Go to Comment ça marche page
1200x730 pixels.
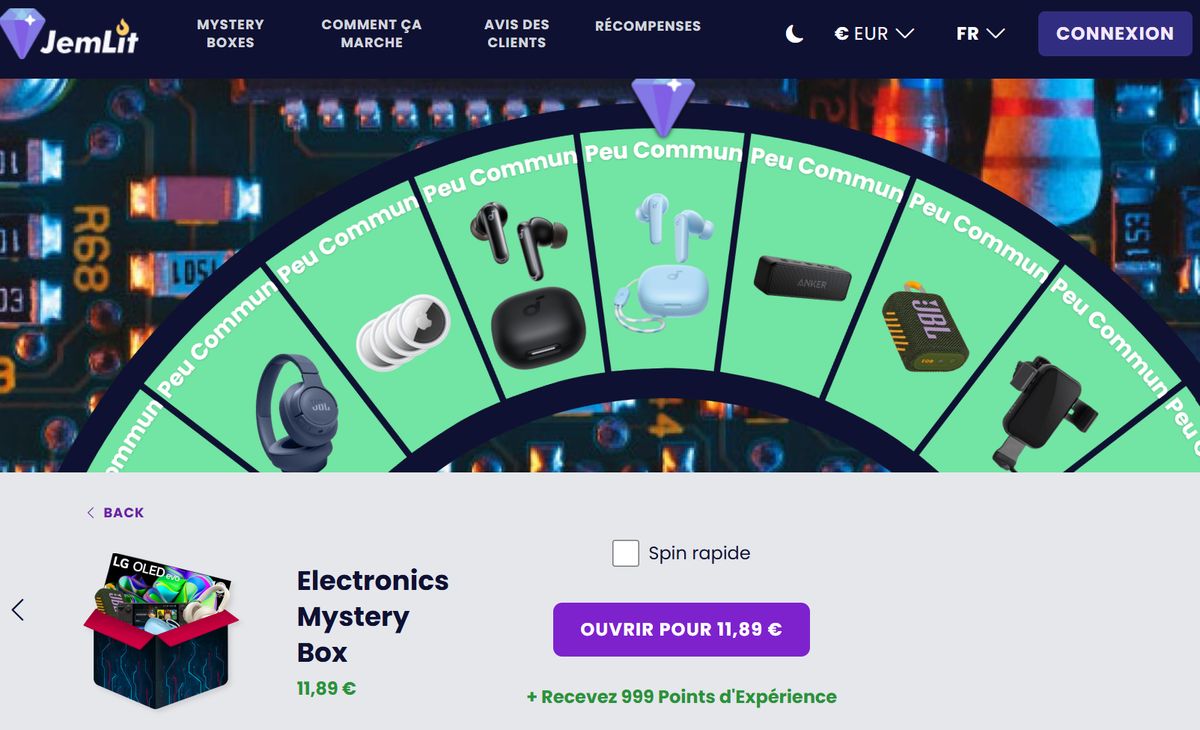371,33
